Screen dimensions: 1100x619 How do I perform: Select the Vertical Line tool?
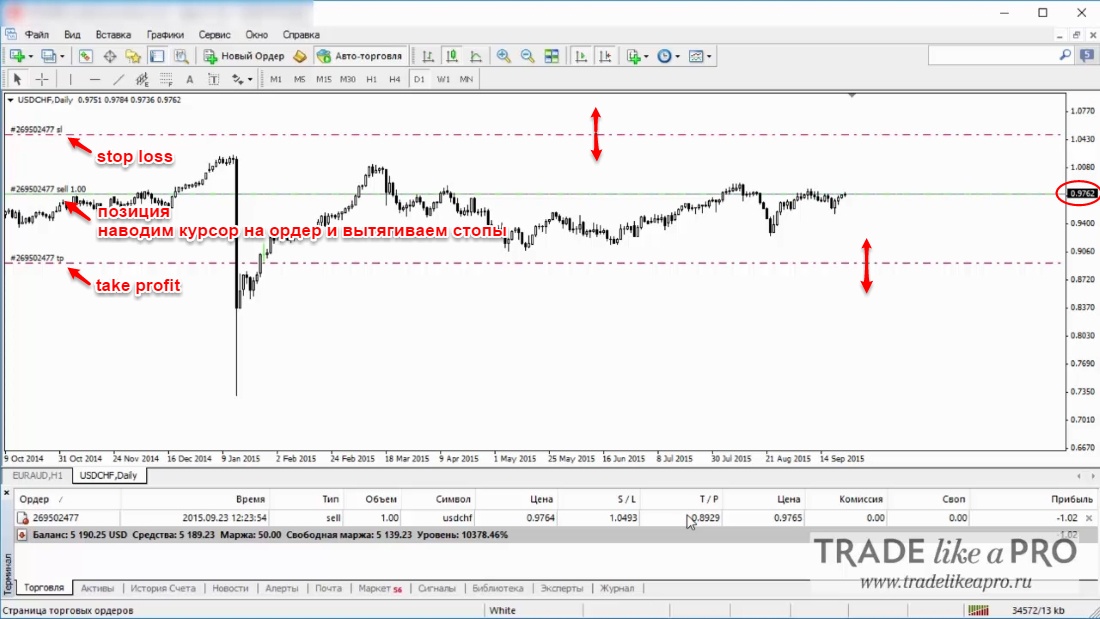tap(70, 79)
